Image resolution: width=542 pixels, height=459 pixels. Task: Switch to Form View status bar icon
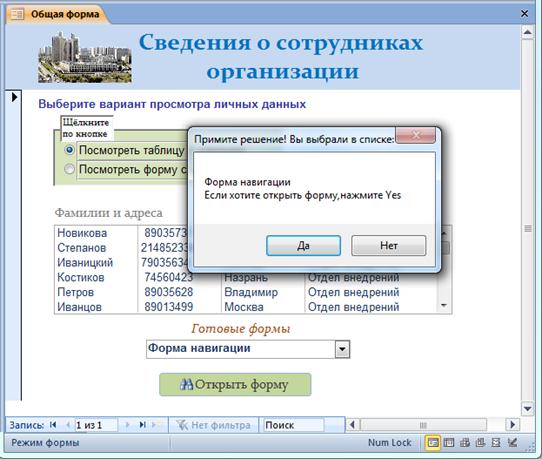[432, 442]
